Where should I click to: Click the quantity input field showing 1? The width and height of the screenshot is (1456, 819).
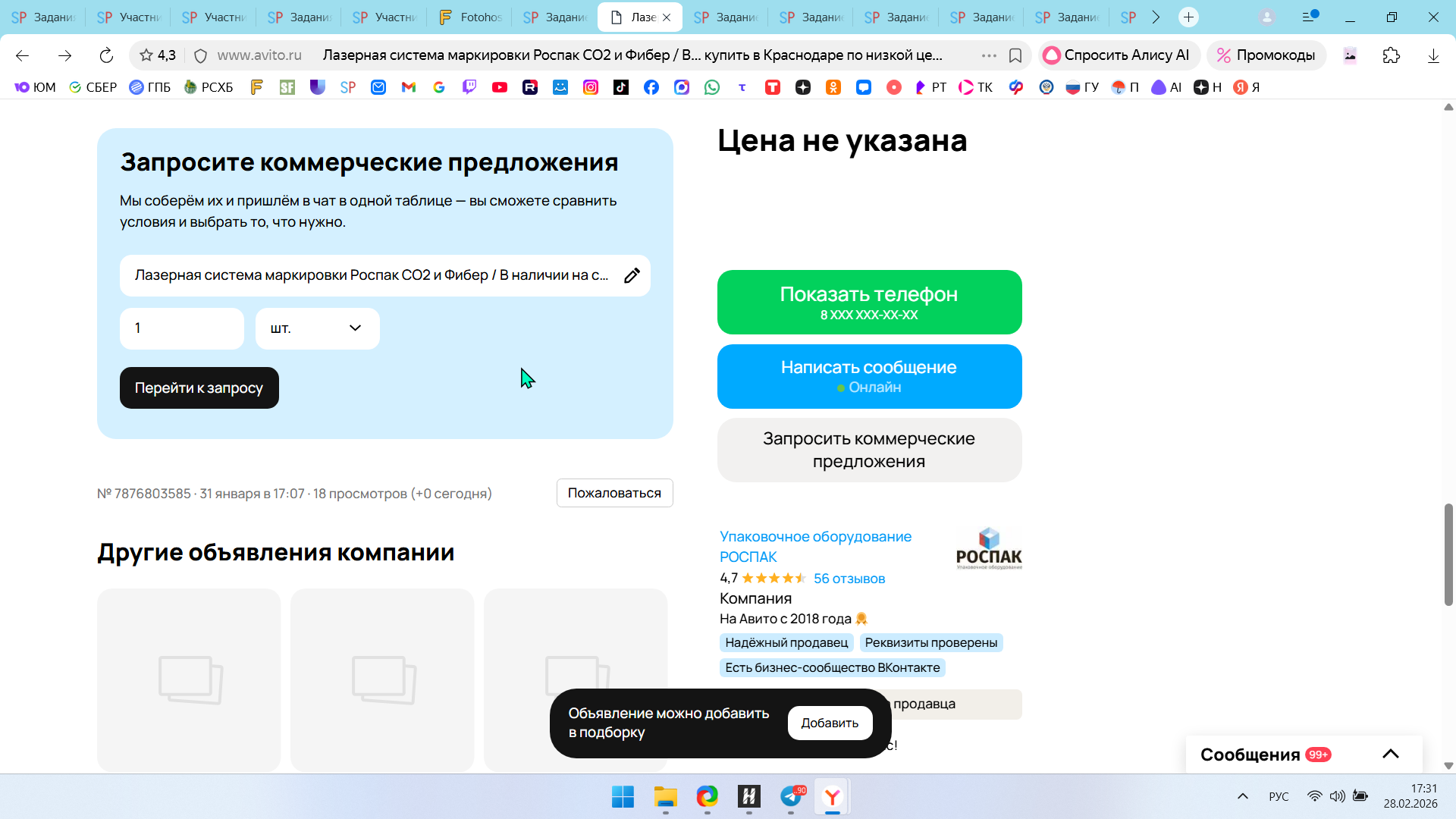point(182,328)
